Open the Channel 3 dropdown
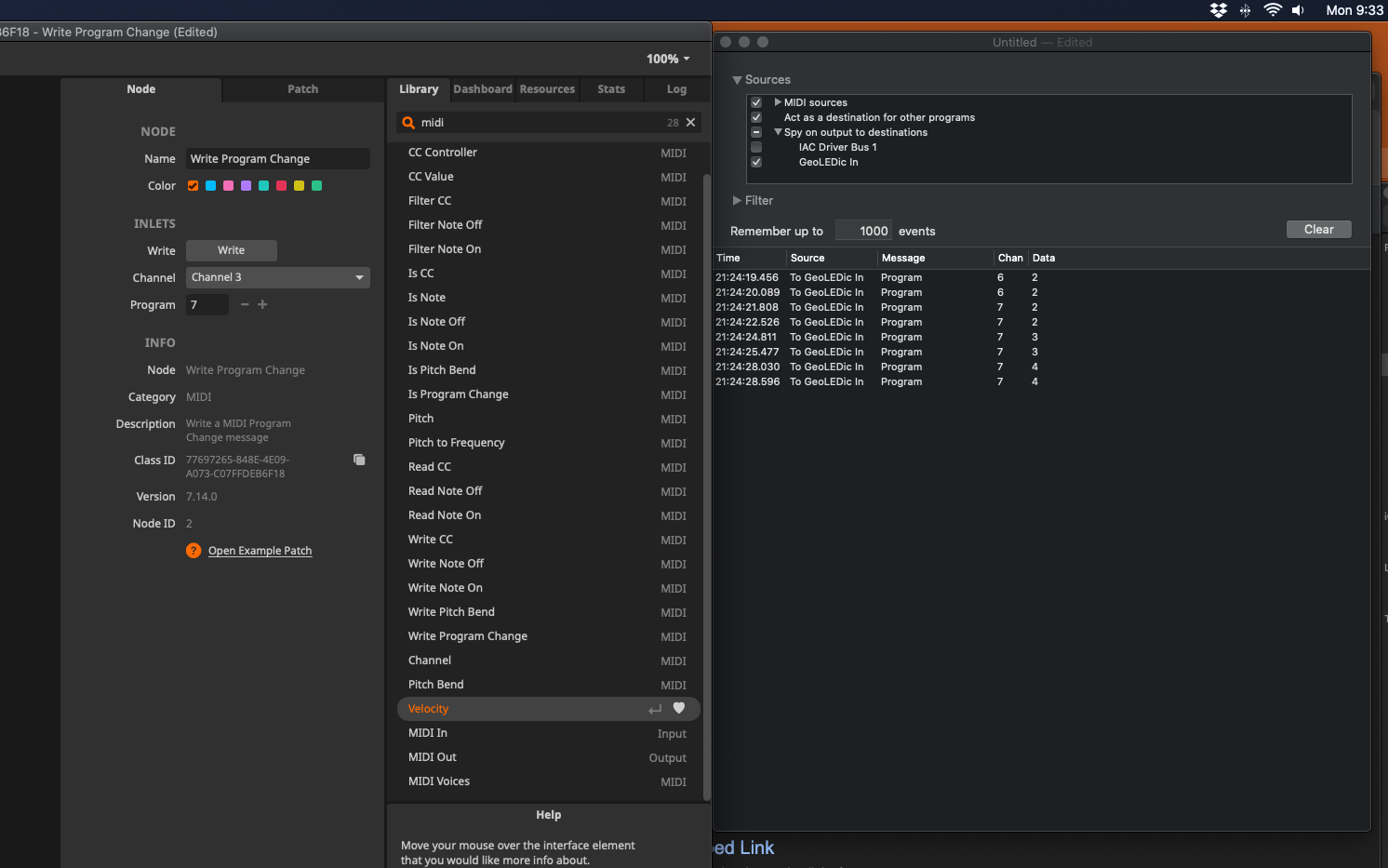Image resolution: width=1388 pixels, height=868 pixels. click(277, 277)
